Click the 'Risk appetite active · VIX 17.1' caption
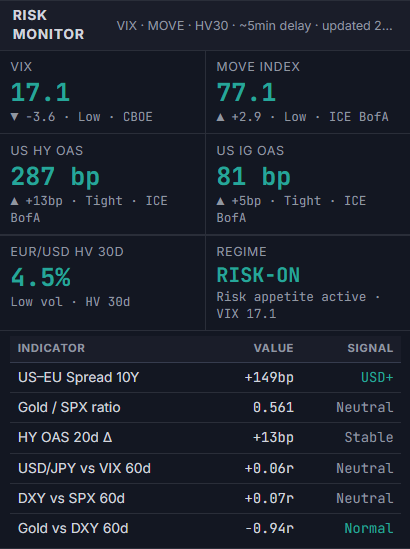 [x=298, y=305]
